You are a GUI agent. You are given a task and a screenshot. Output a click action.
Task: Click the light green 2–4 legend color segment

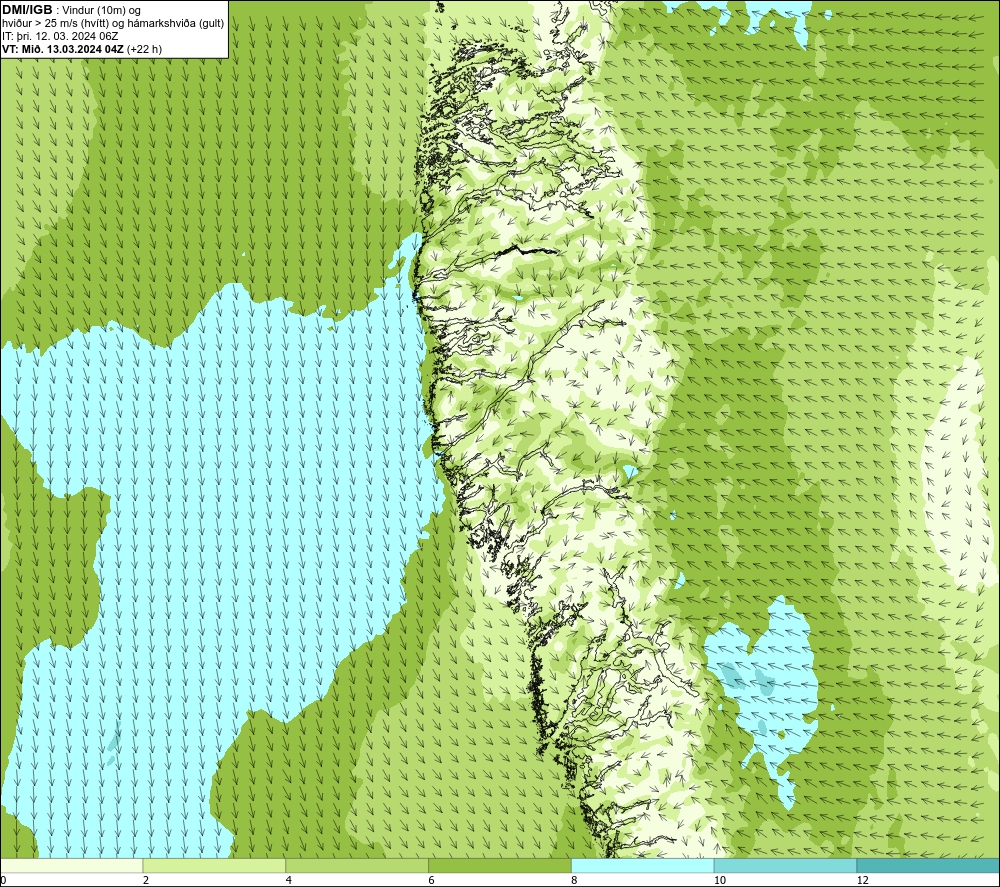(x=214, y=865)
